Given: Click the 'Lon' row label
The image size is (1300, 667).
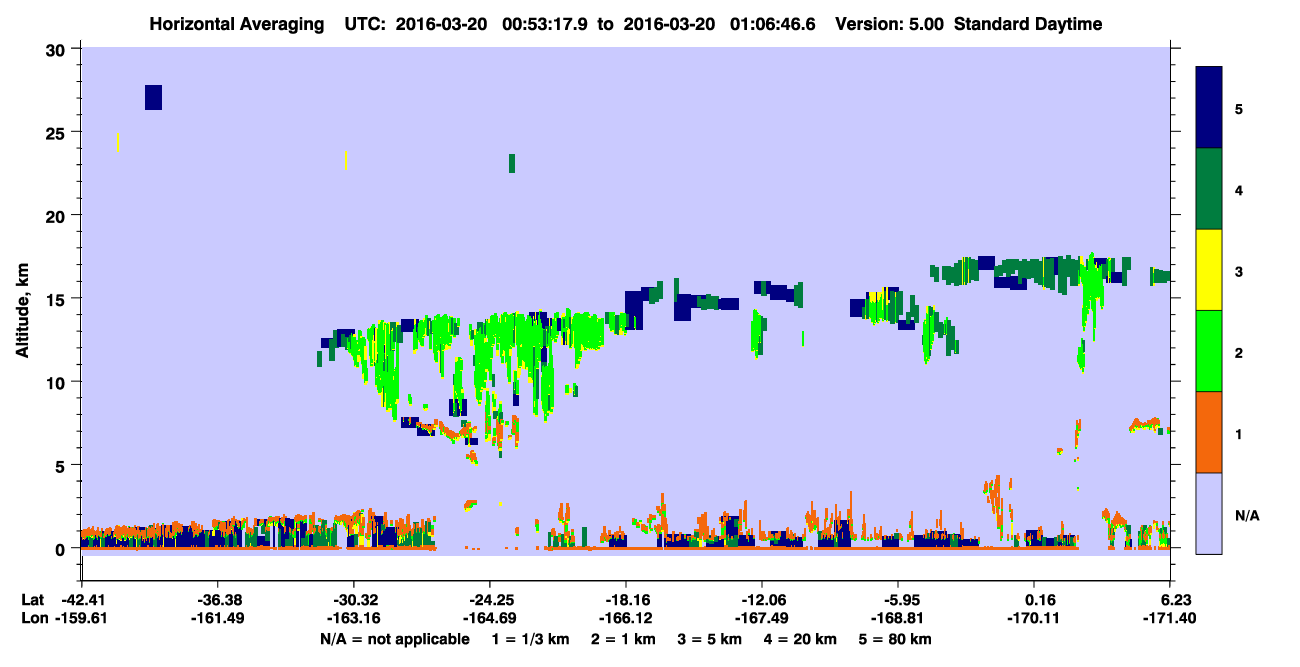Looking at the screenshot, I should pyautogui.click(x=33, y=618).
